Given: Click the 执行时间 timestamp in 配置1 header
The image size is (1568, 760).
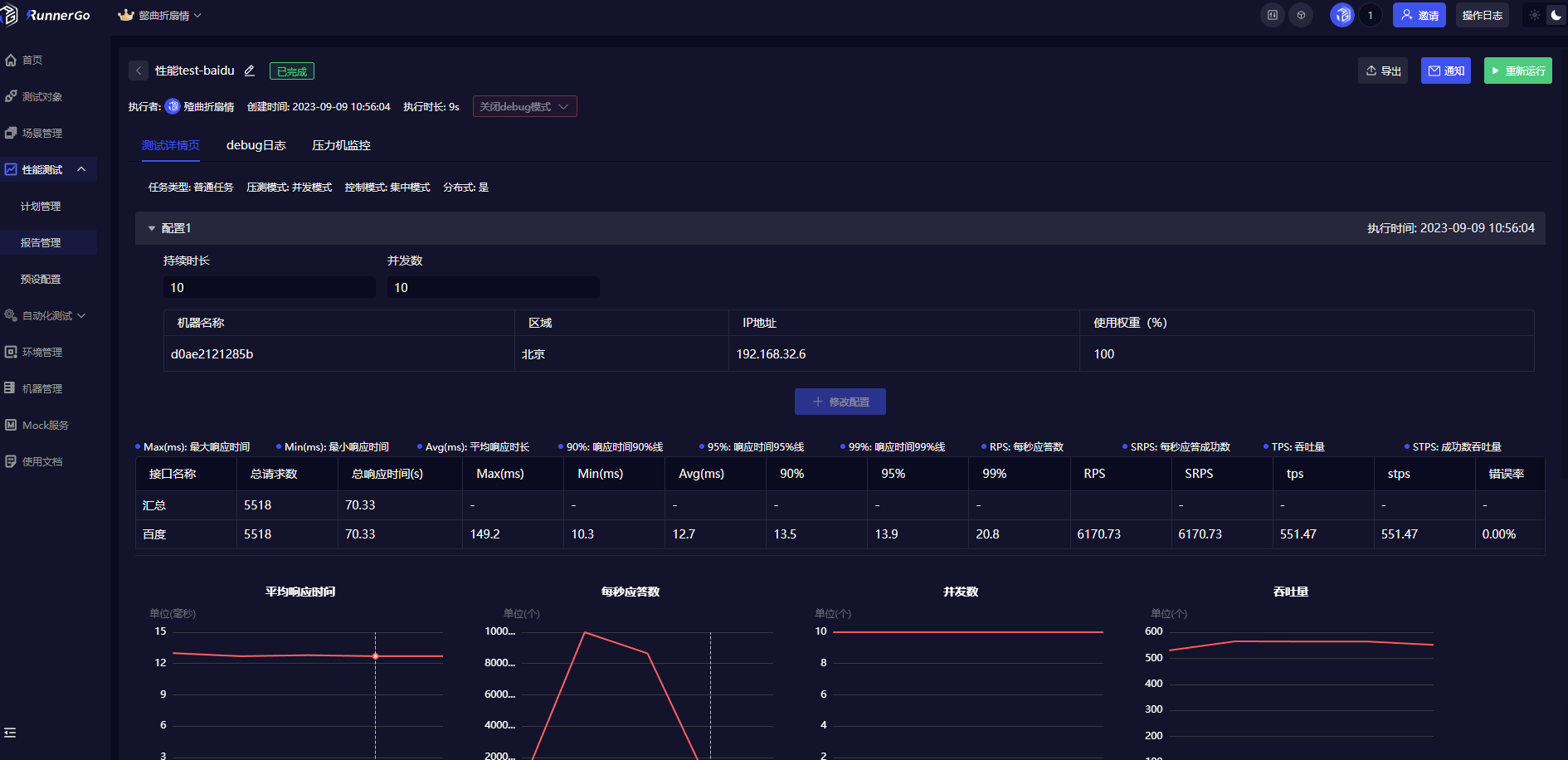Looking at the screenshot, I should point(1451,228).
